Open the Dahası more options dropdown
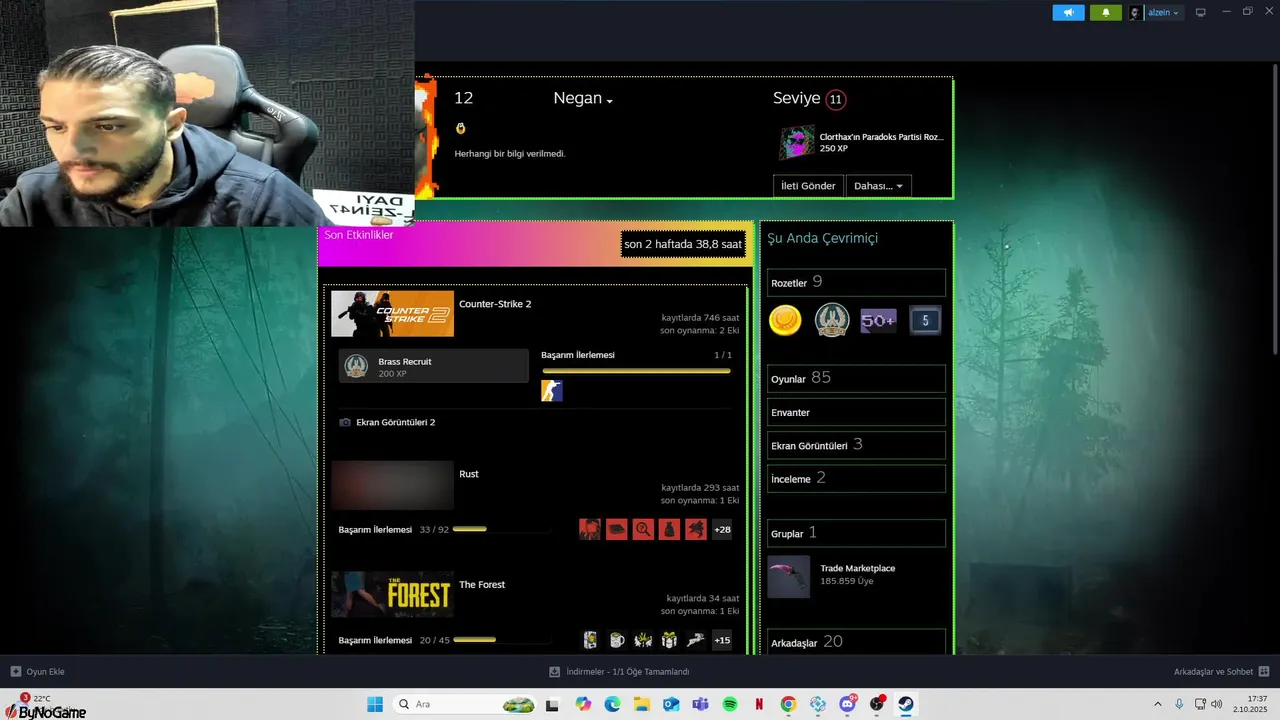The height and width of the screenshot is (720, 1280). [x=878, y=186]
